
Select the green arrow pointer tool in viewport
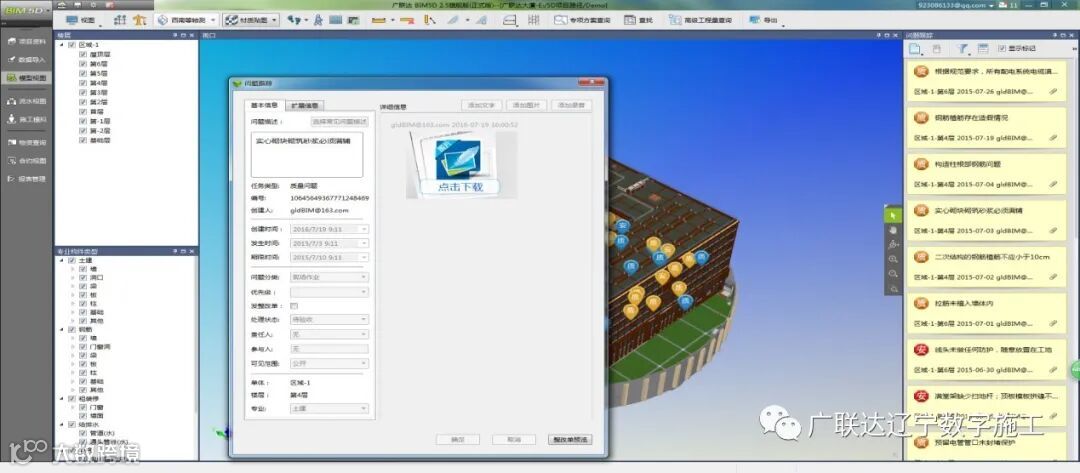pos(893,215)
